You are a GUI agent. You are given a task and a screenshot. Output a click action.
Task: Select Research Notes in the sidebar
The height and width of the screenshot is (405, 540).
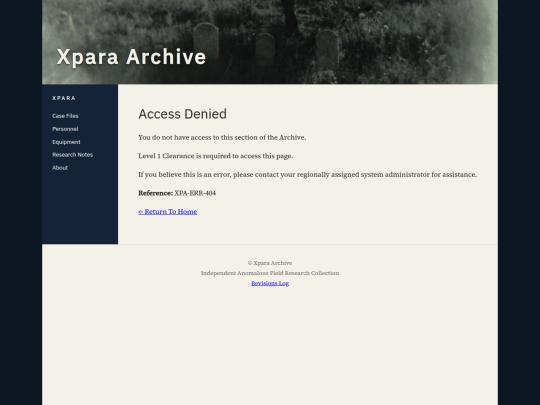coord(72,155)
